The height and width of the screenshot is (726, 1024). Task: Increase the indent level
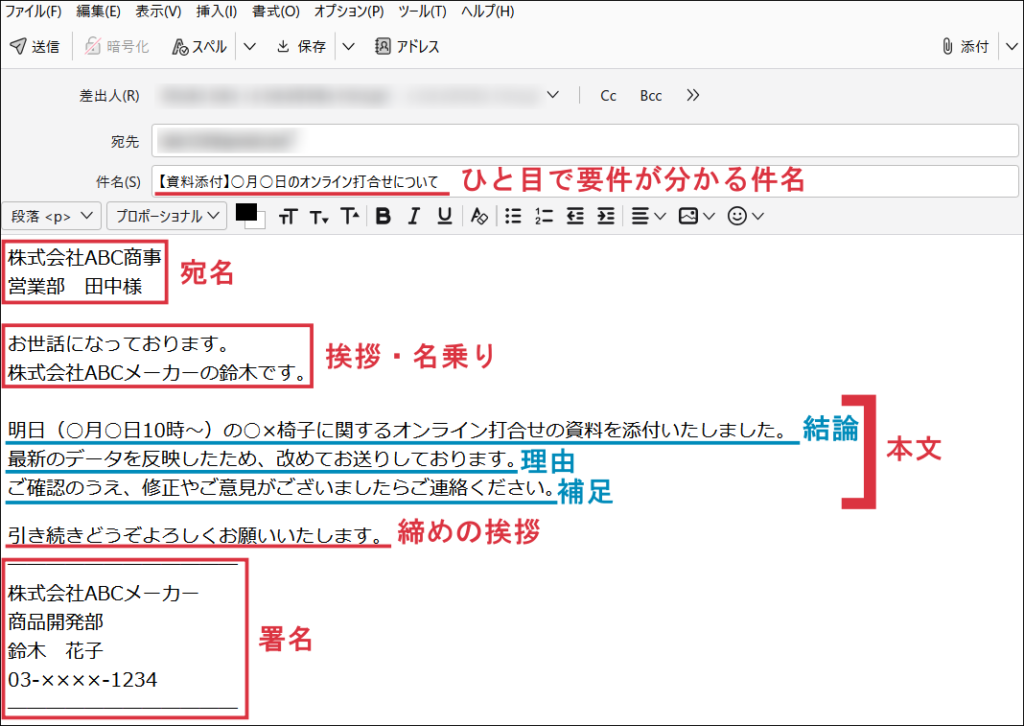pyautogui.click(x=606, y=216)
